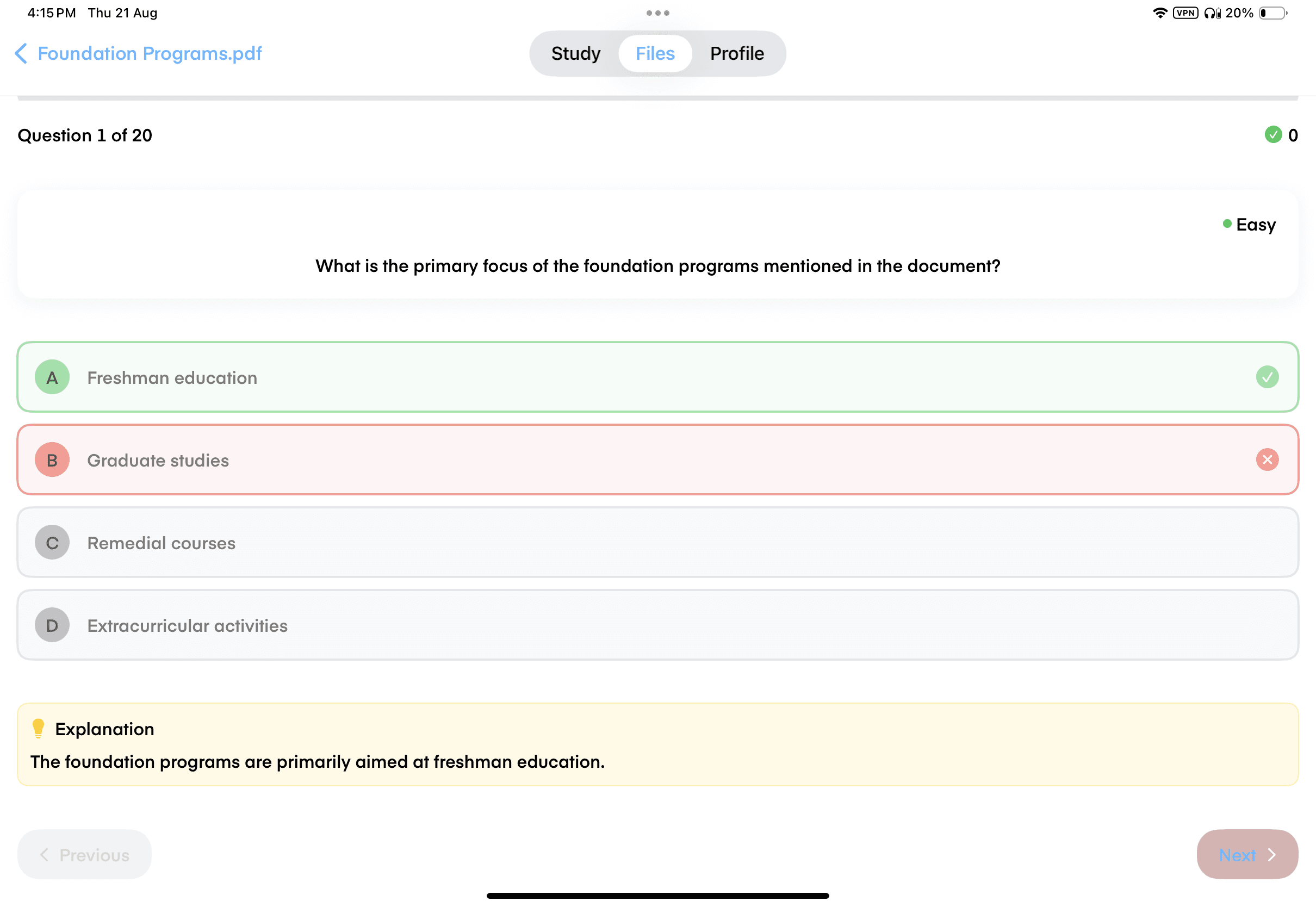
Task: Click the green checkmark on answer A
Action: [1267, 377]
